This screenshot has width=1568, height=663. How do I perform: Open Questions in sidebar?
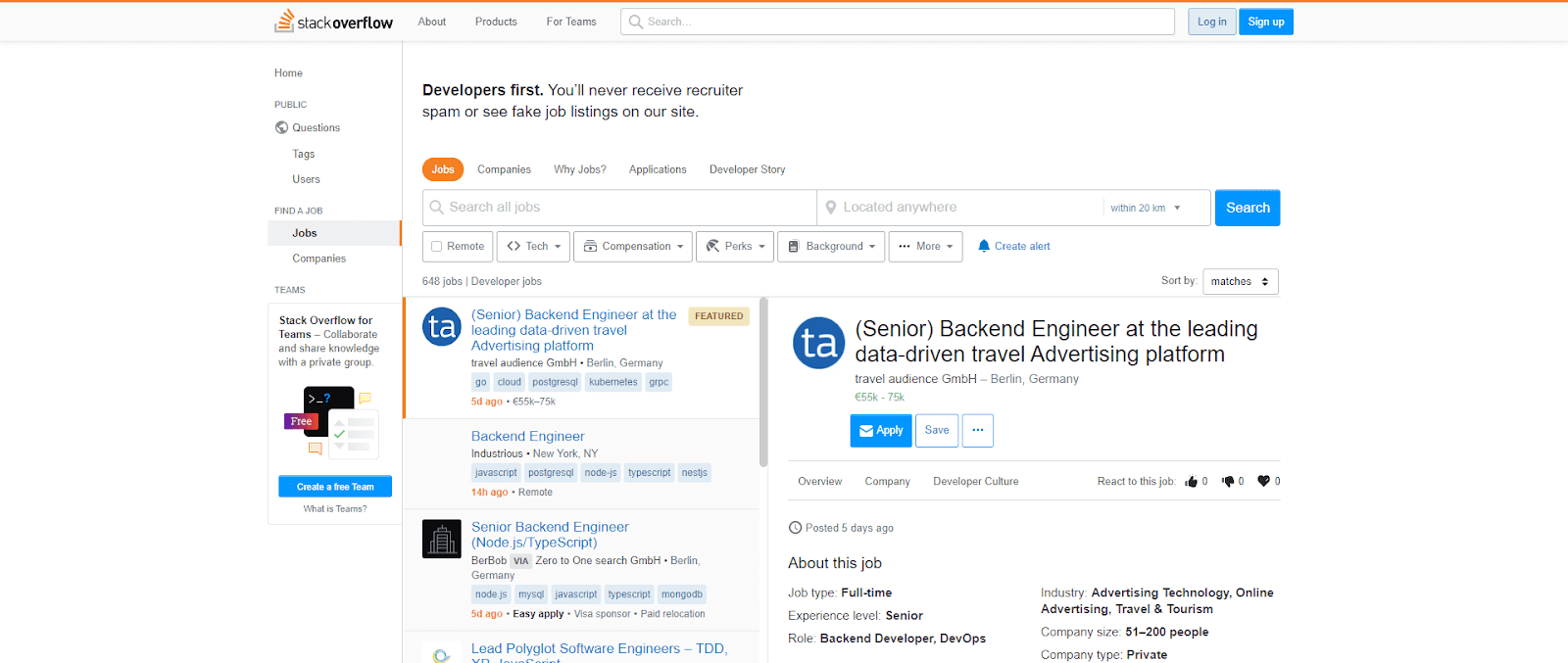coord(316,128)
